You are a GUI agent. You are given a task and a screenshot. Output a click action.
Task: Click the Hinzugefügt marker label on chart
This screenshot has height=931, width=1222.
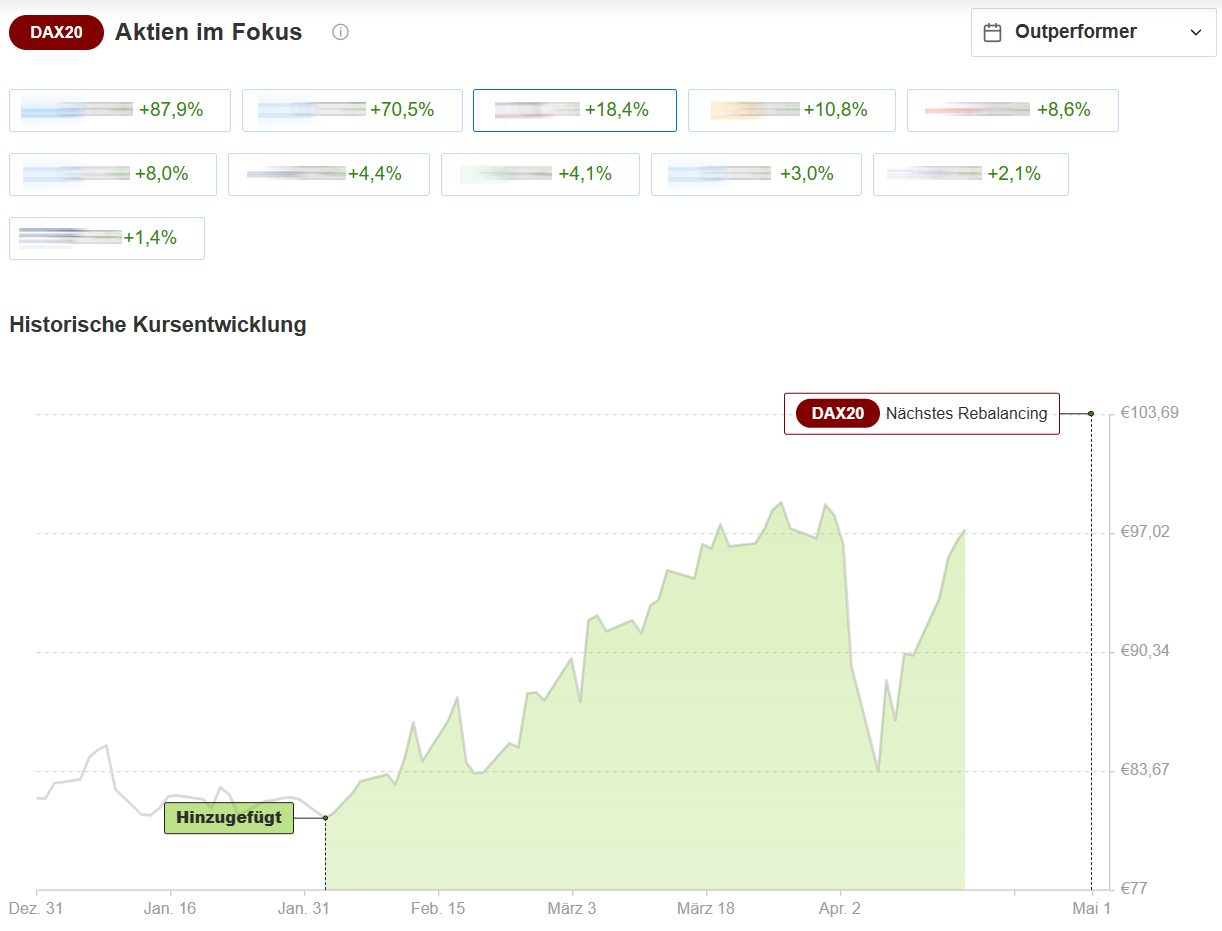coord(229,818)
